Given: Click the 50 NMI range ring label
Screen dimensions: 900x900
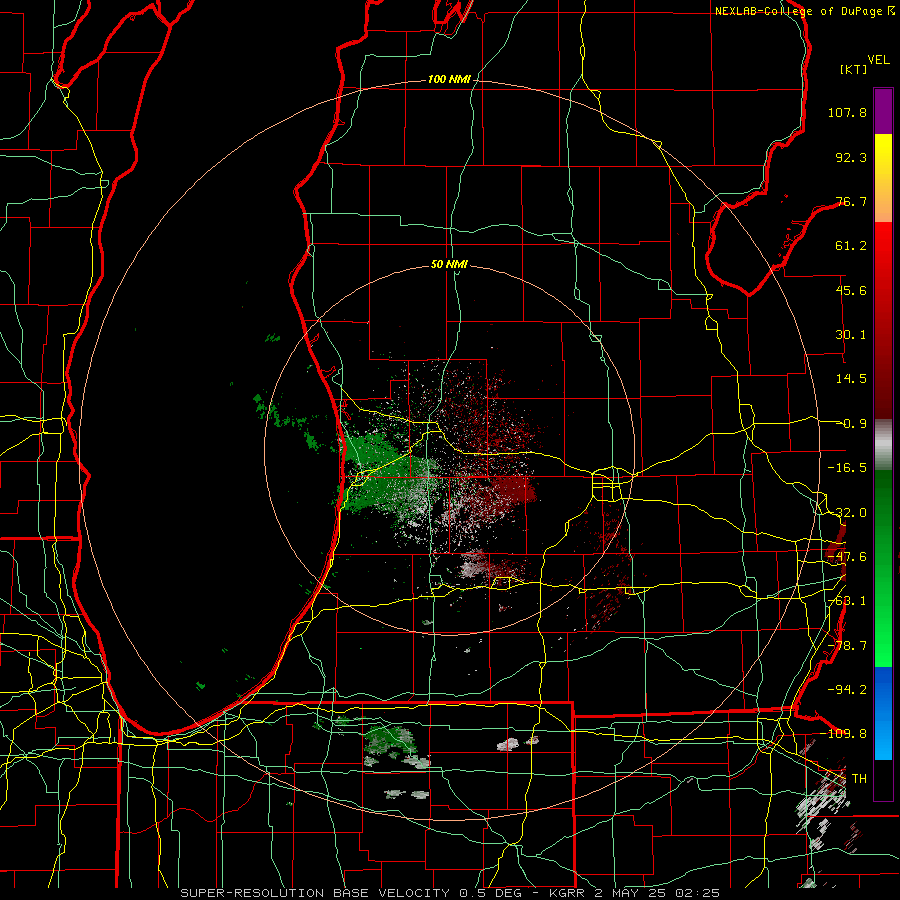Looking at the screenshot, I should pos(449,265).
